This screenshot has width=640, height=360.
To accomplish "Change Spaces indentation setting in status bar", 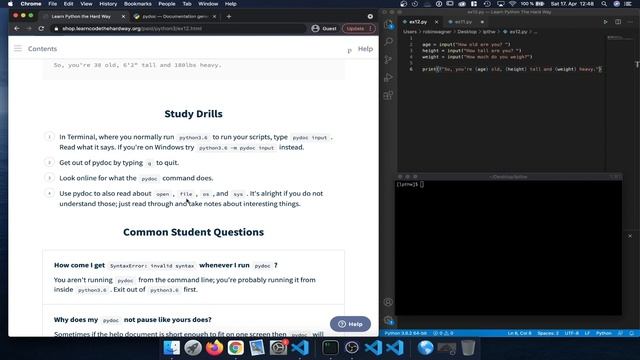I will [548, 333].
